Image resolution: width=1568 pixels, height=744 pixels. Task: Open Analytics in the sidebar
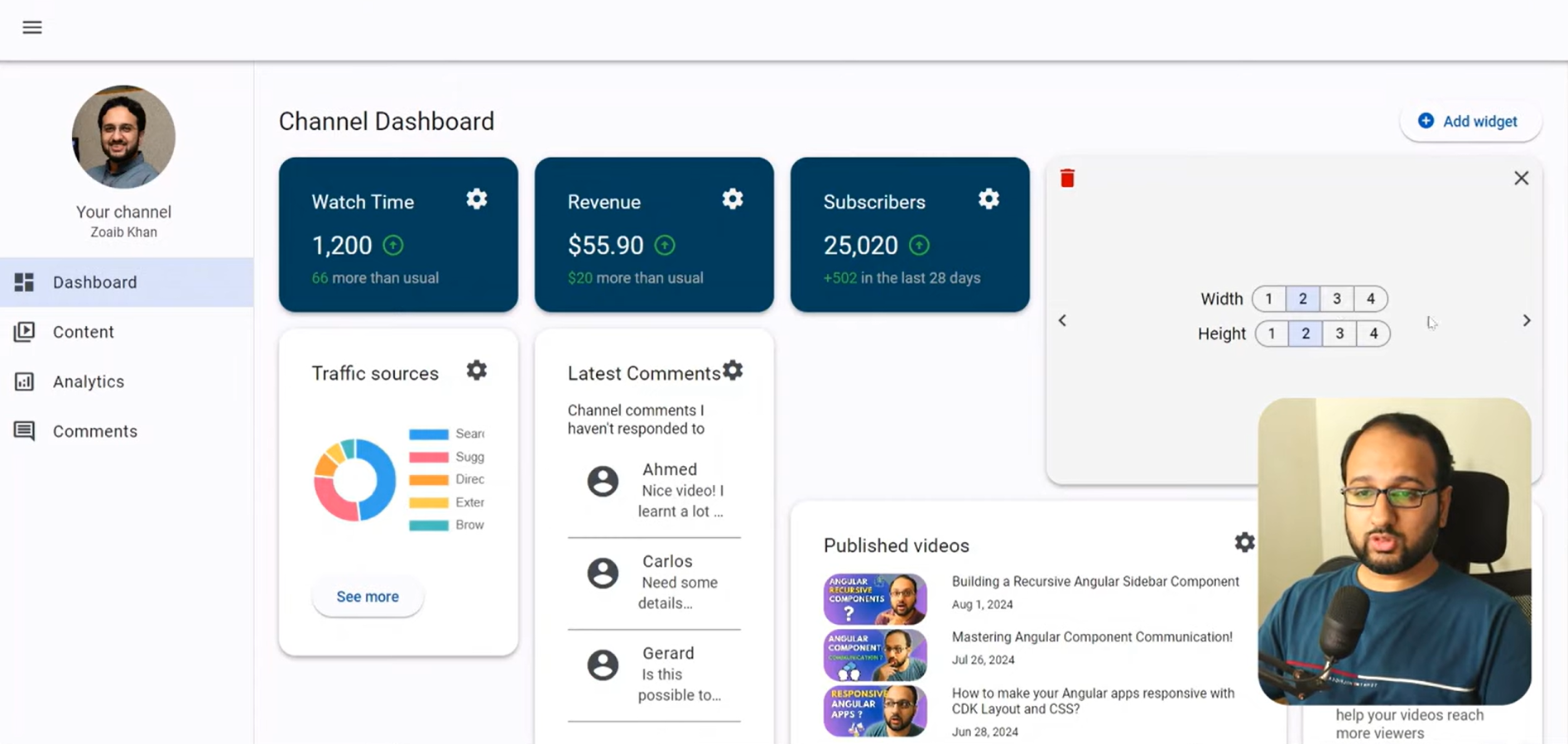point(127,382)
